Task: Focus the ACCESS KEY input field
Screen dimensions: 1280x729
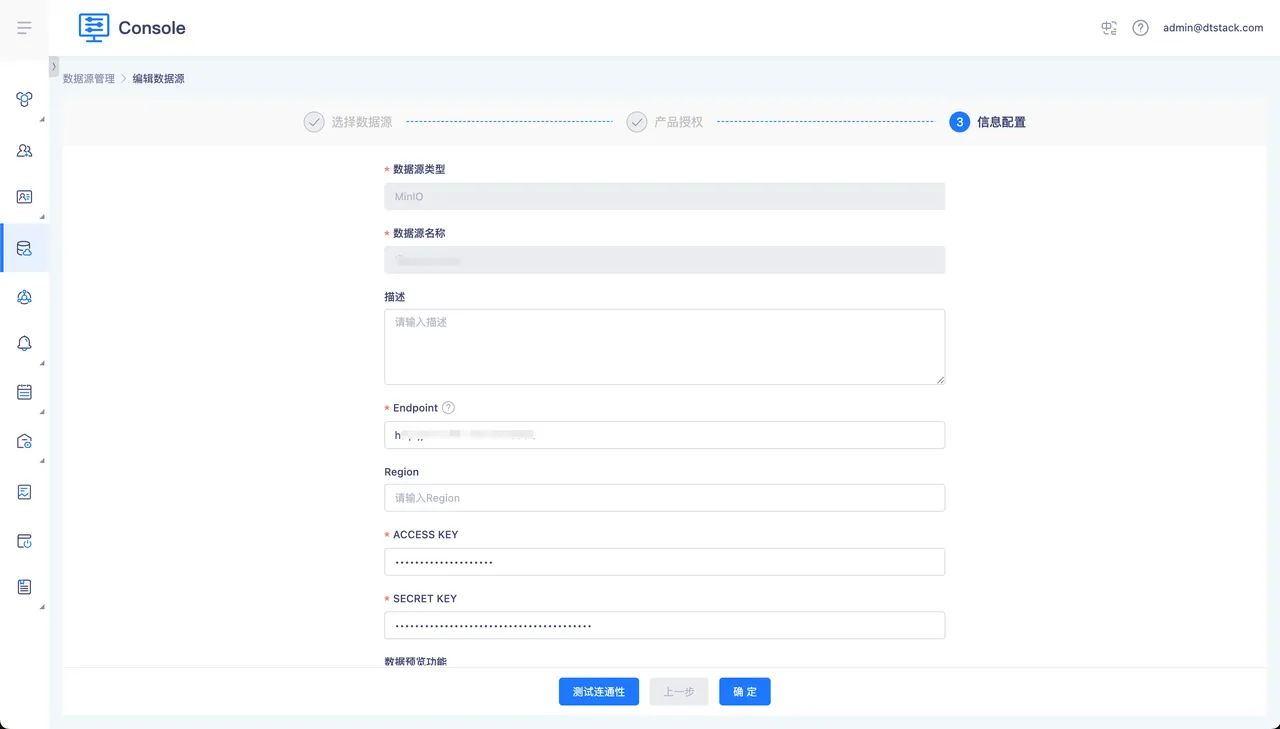Action: tap(664, 562)
